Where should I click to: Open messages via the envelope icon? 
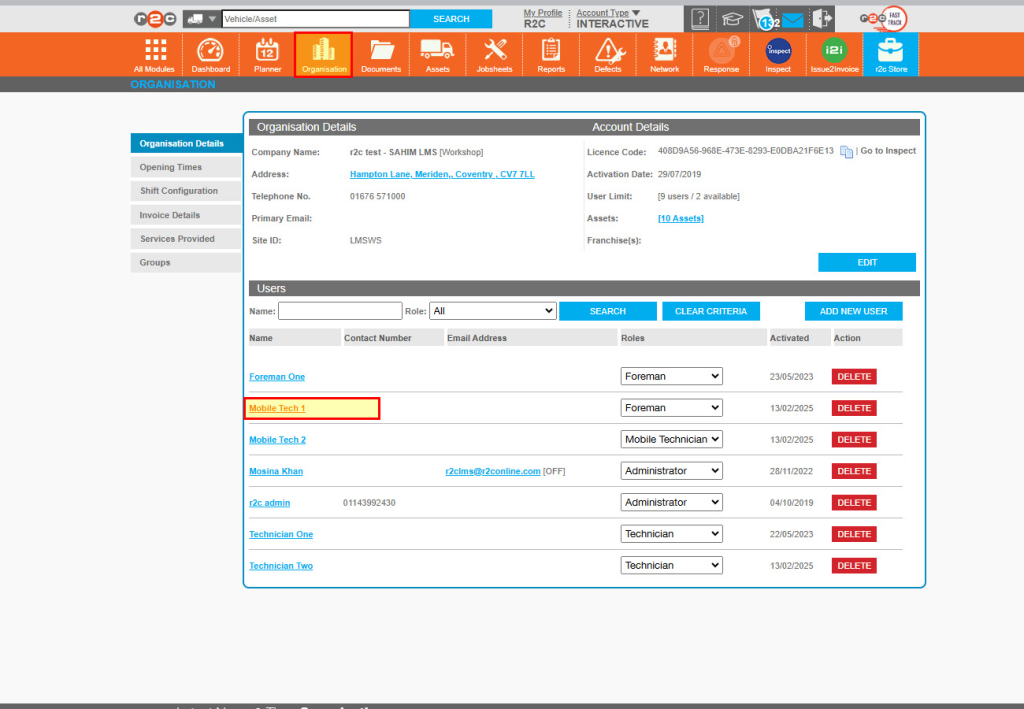click(793, 18)
